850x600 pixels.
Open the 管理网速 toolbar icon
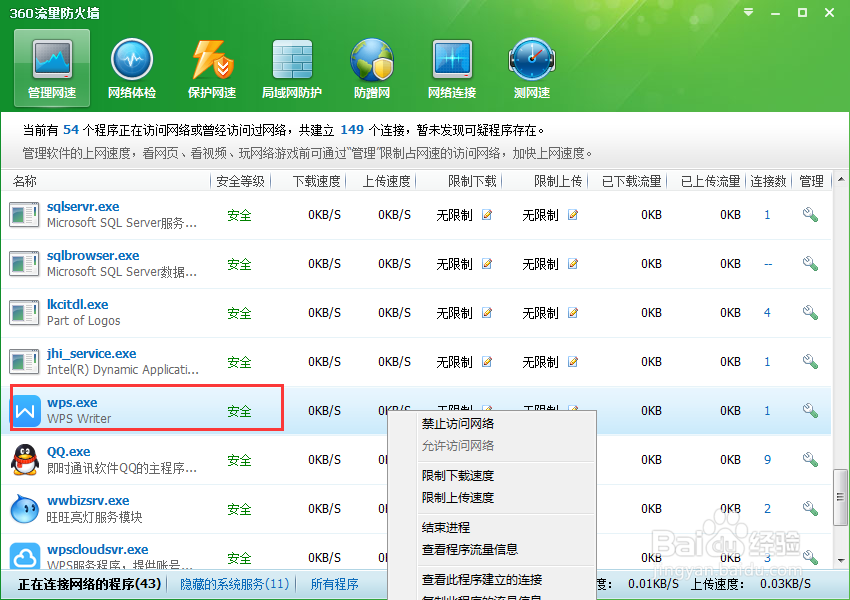coord(52,68)
